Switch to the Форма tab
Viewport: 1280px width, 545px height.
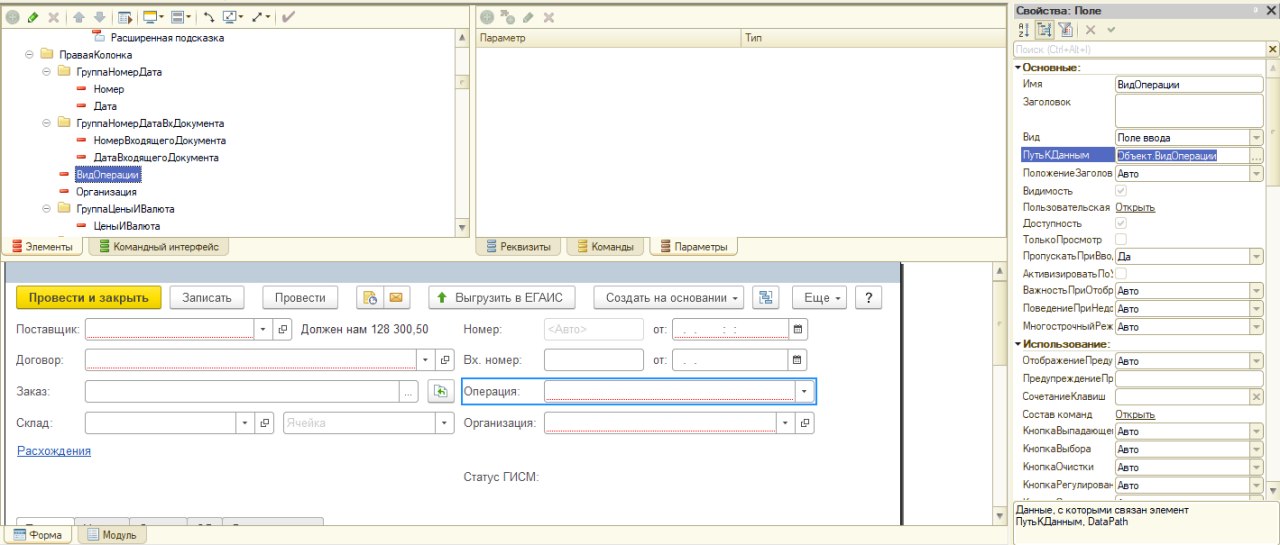click(x=38, y=535)
